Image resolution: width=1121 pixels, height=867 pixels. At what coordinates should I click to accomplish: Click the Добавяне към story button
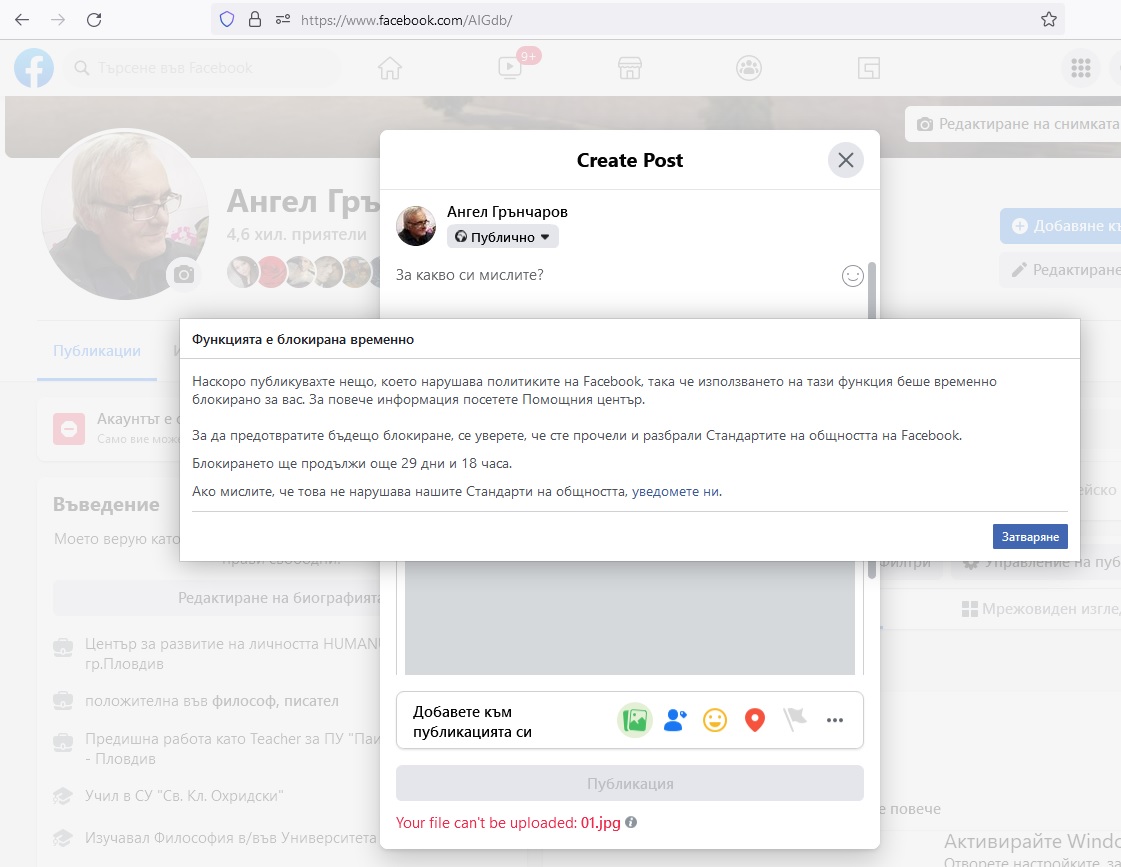coord(1061,226)
